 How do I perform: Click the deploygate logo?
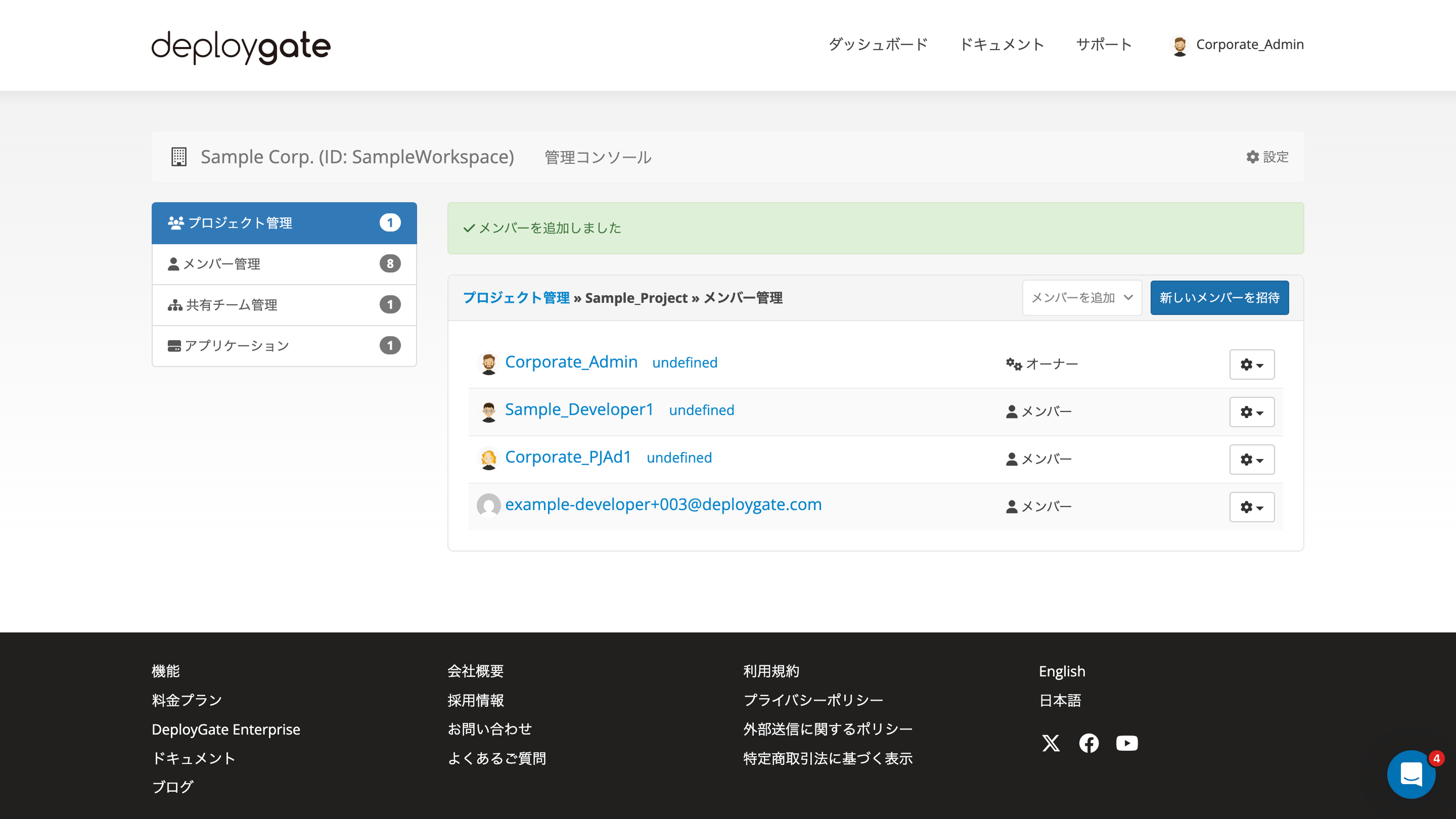coord(240,47)
